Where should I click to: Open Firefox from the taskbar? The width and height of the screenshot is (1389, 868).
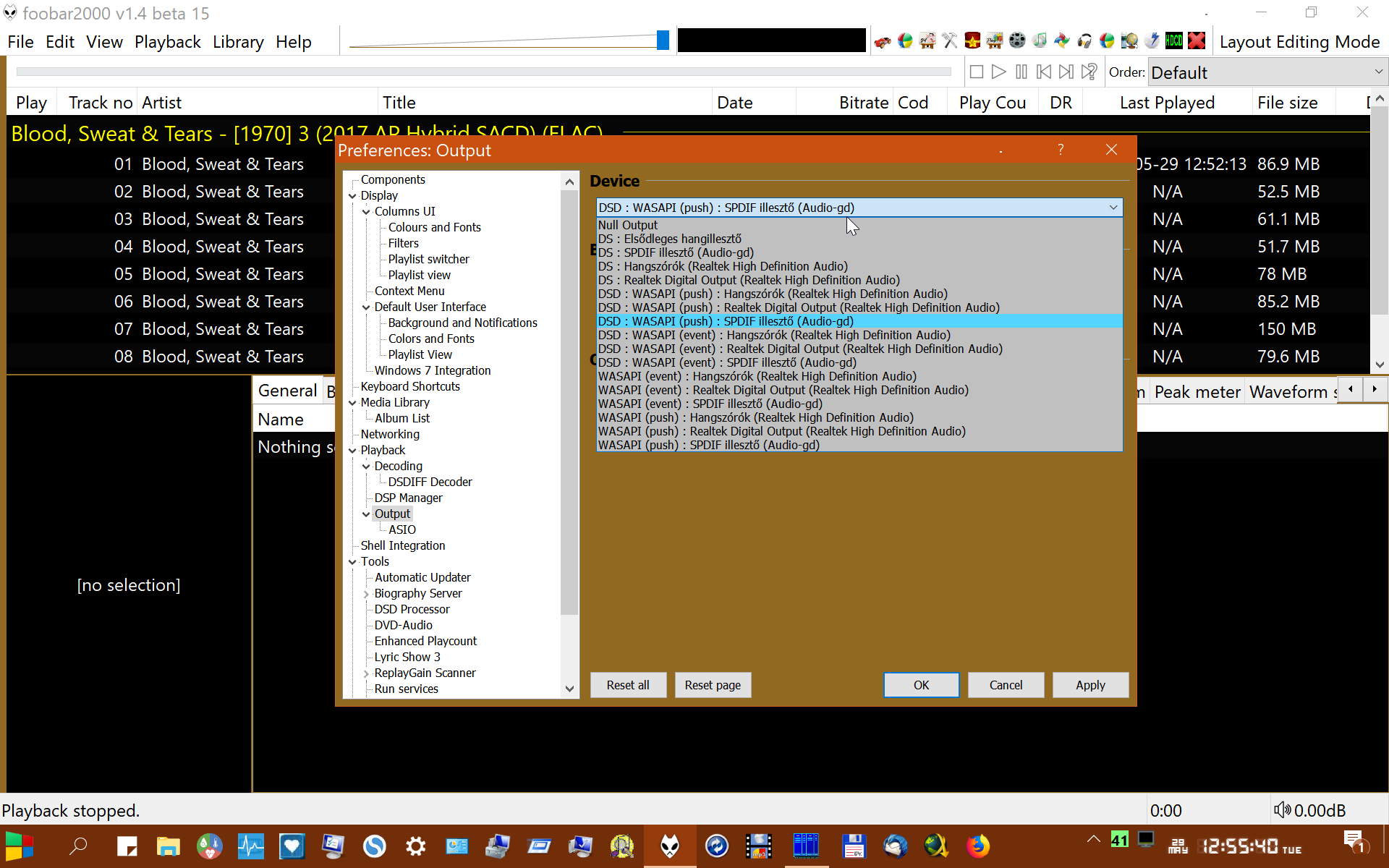[978, 846]
